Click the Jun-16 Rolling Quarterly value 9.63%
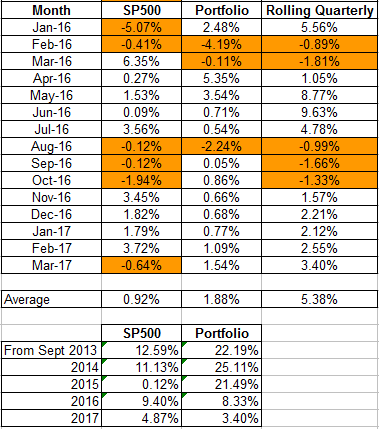Image resolution: width=379 pixels, height=429 pixels. (320, 112)
